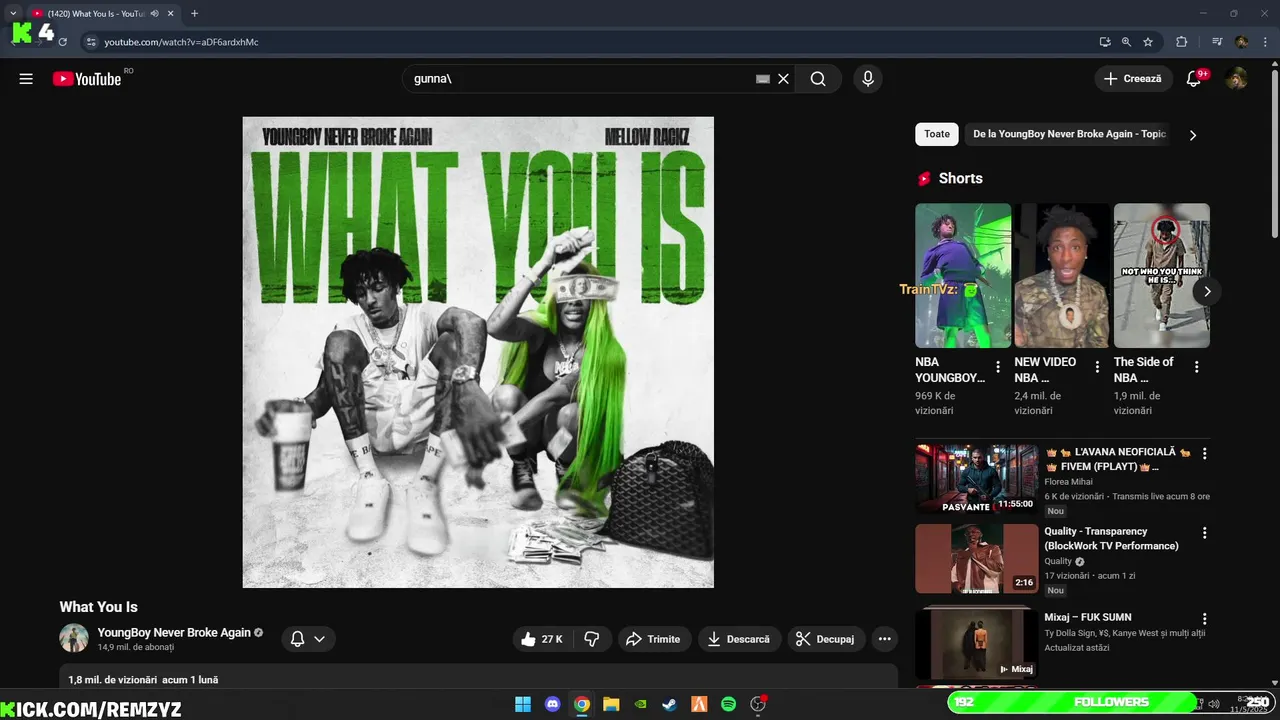View site information icon in address bar
Viewport: 1280px width, 720px height.
(91, 42)
